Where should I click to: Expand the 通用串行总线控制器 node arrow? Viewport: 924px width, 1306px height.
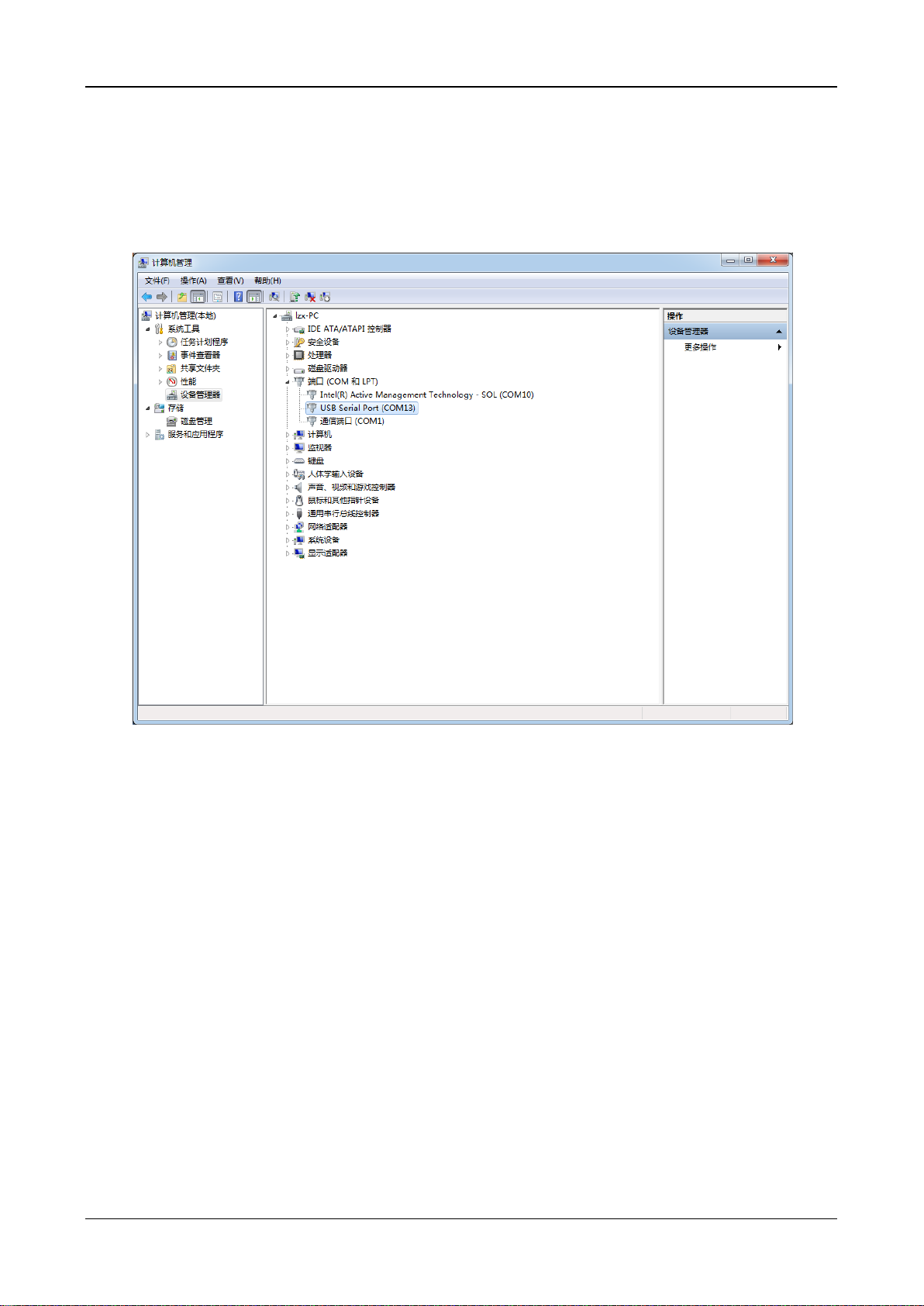click(288, 513)
